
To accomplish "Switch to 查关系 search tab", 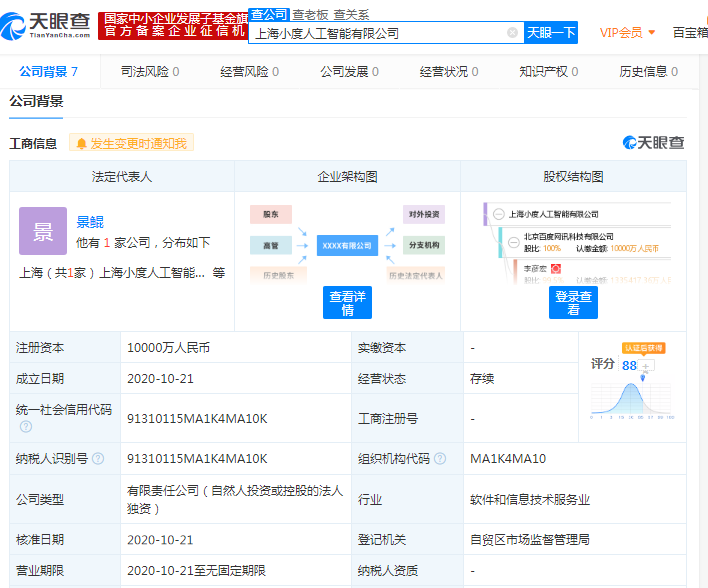I will (351, 15).
